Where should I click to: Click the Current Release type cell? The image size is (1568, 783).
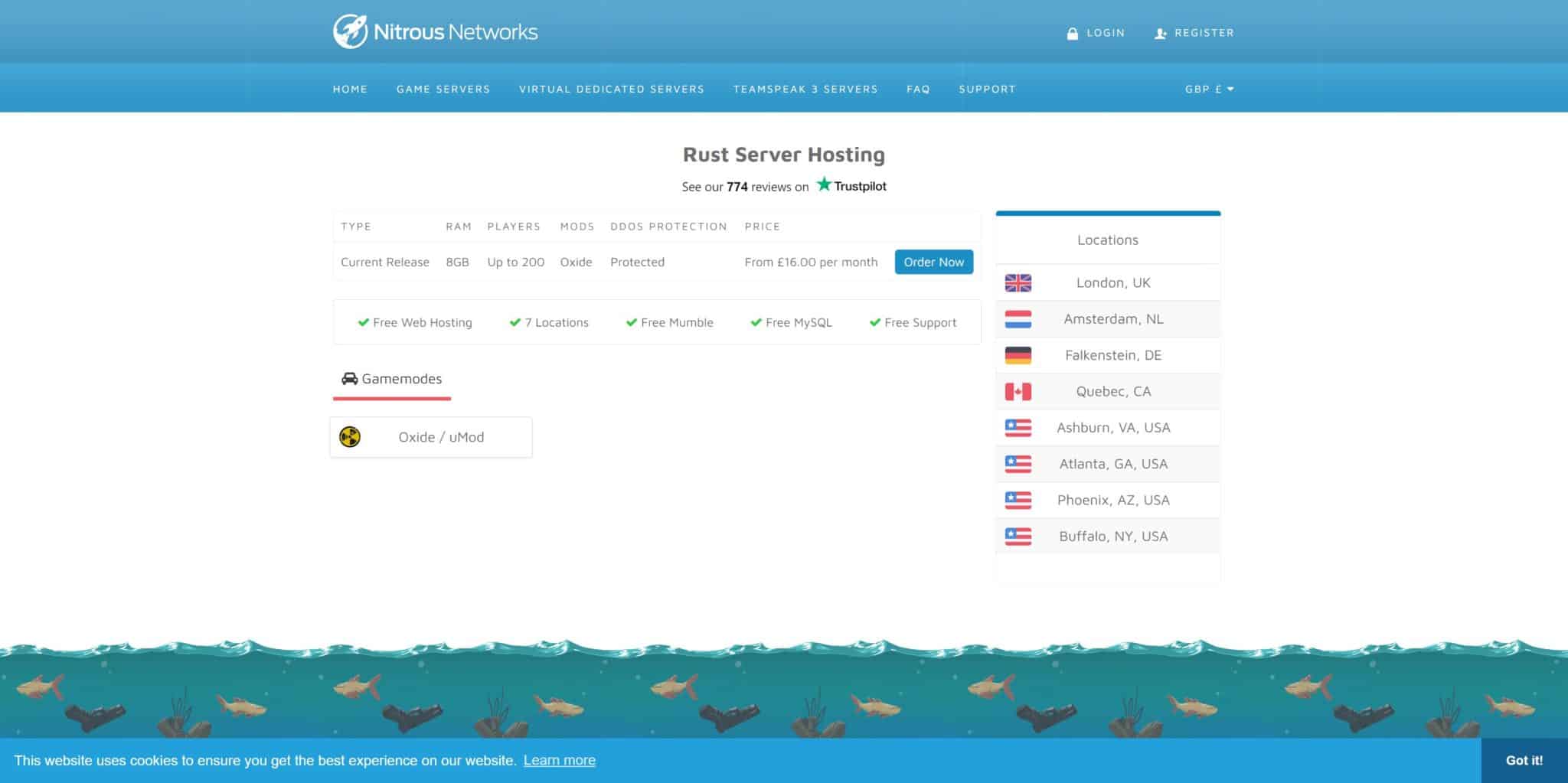[385, 262]
